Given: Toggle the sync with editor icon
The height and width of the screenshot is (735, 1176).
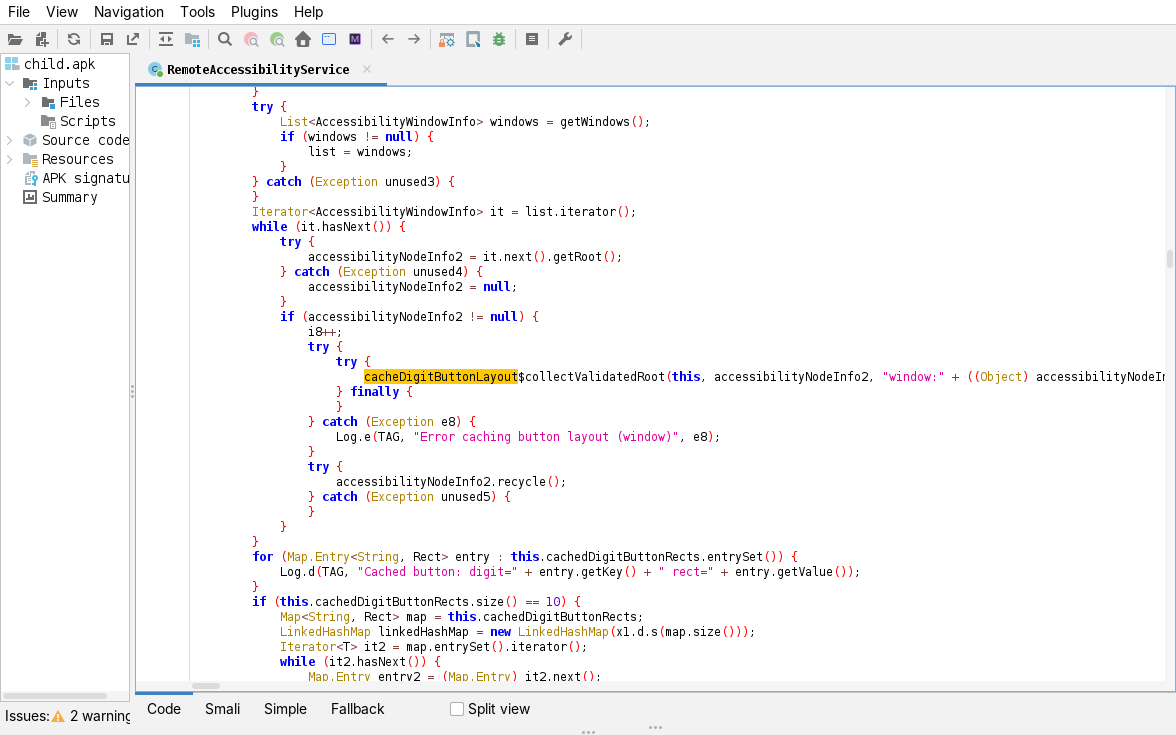Looking at the screenshot, I should click(166, 40).
